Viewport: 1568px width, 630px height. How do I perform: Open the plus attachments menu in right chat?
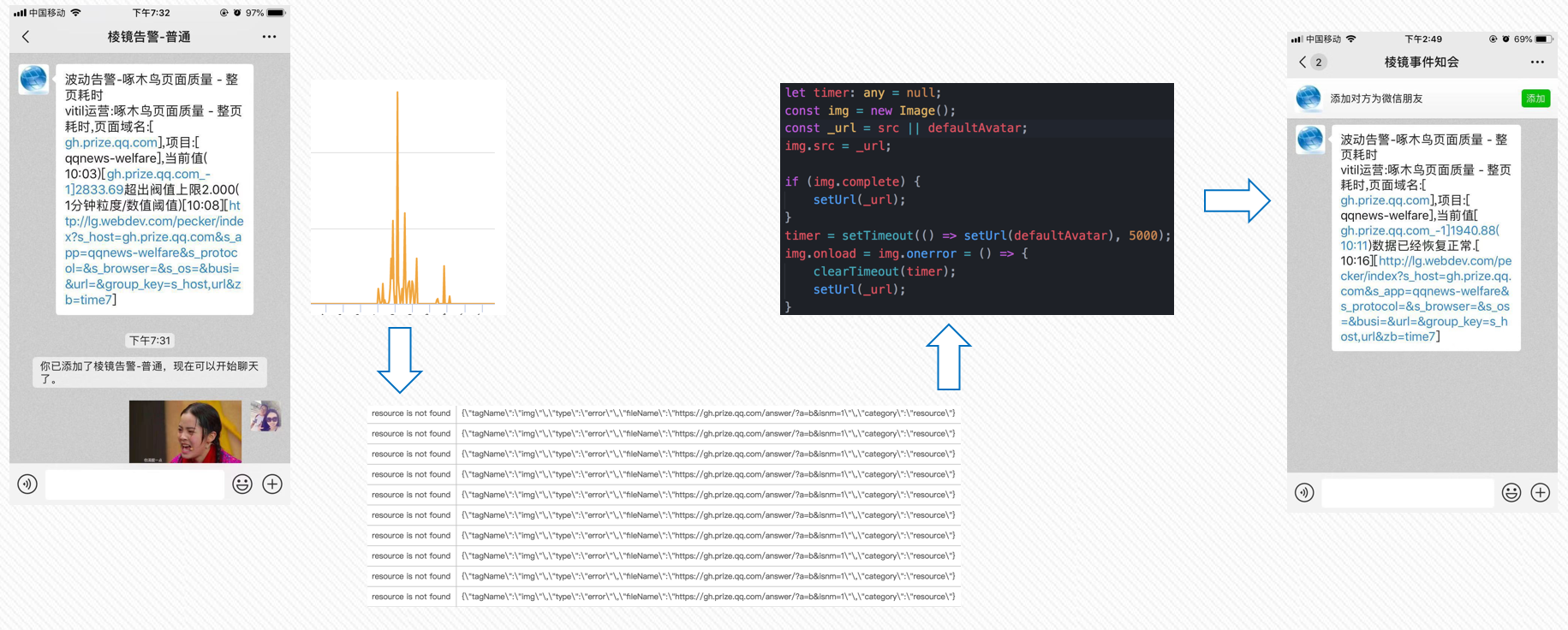(x=1541, y=493)
